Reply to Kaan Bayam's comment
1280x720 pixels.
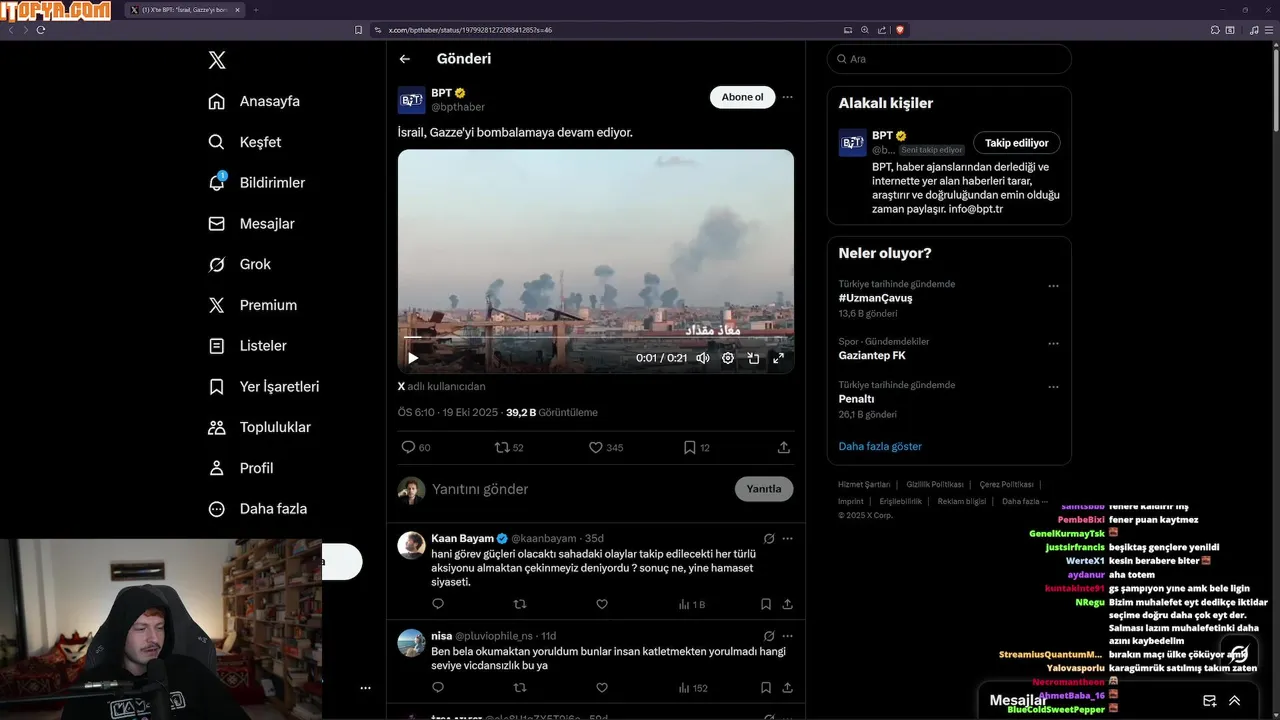tap(438, 604)
